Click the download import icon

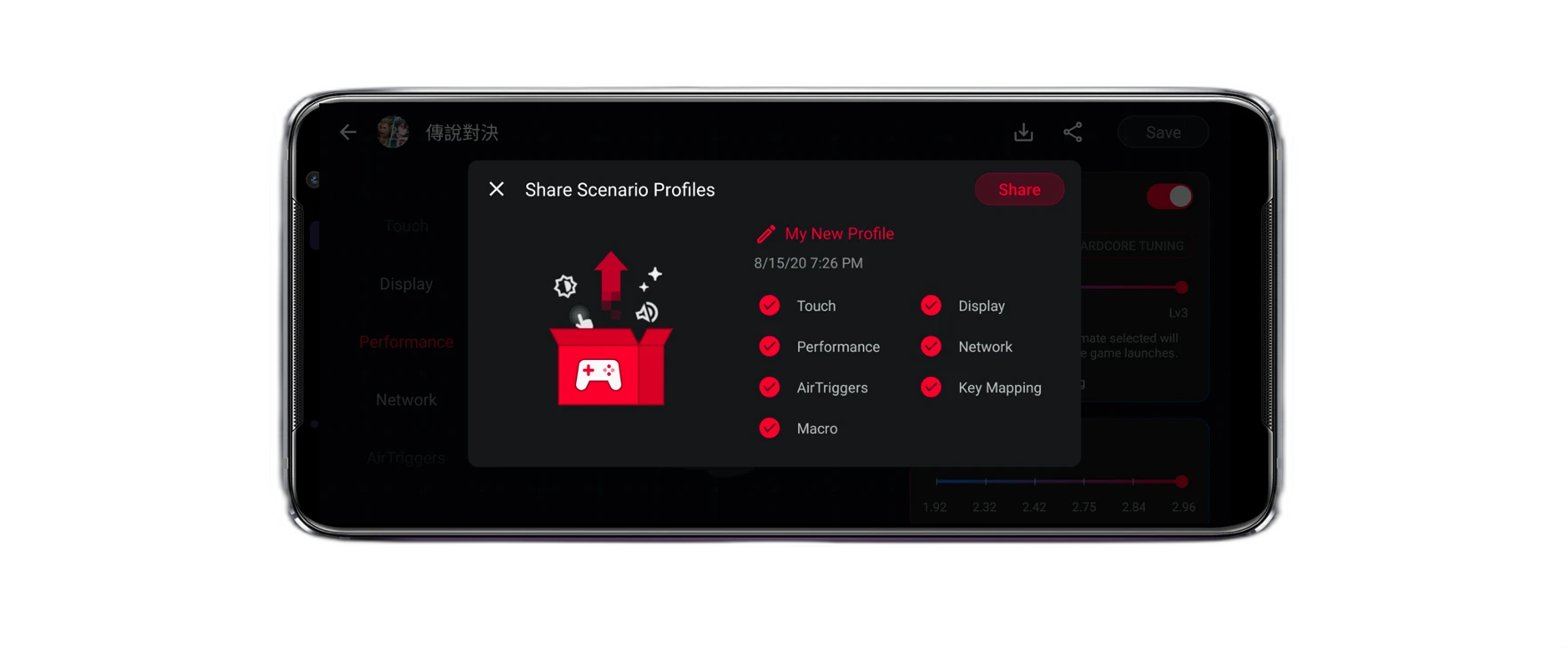click(1024, 132)
